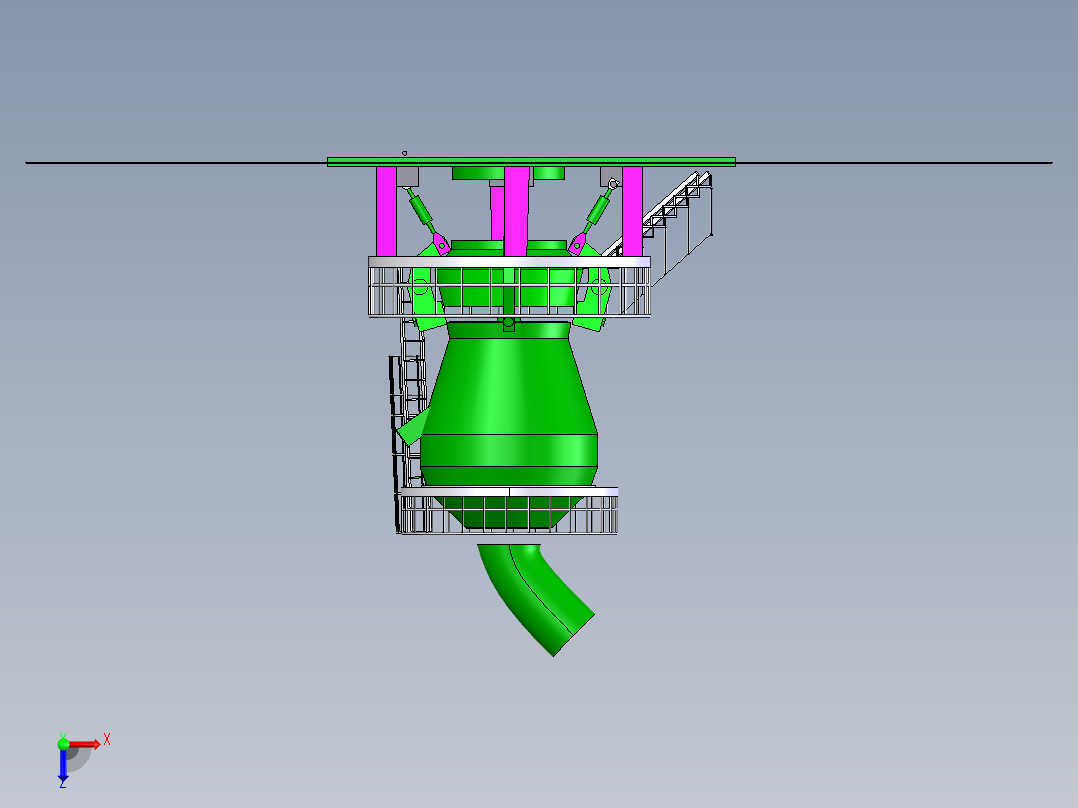Select the right diagonal green hydraulic cylinder
This screenshot has height=808, width=1078.
click(597, 208)
